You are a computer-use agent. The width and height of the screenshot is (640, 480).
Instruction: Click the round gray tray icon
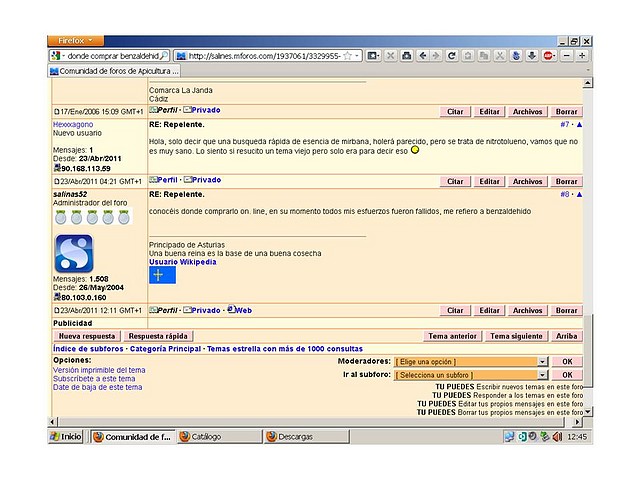[x=533, y=436]
